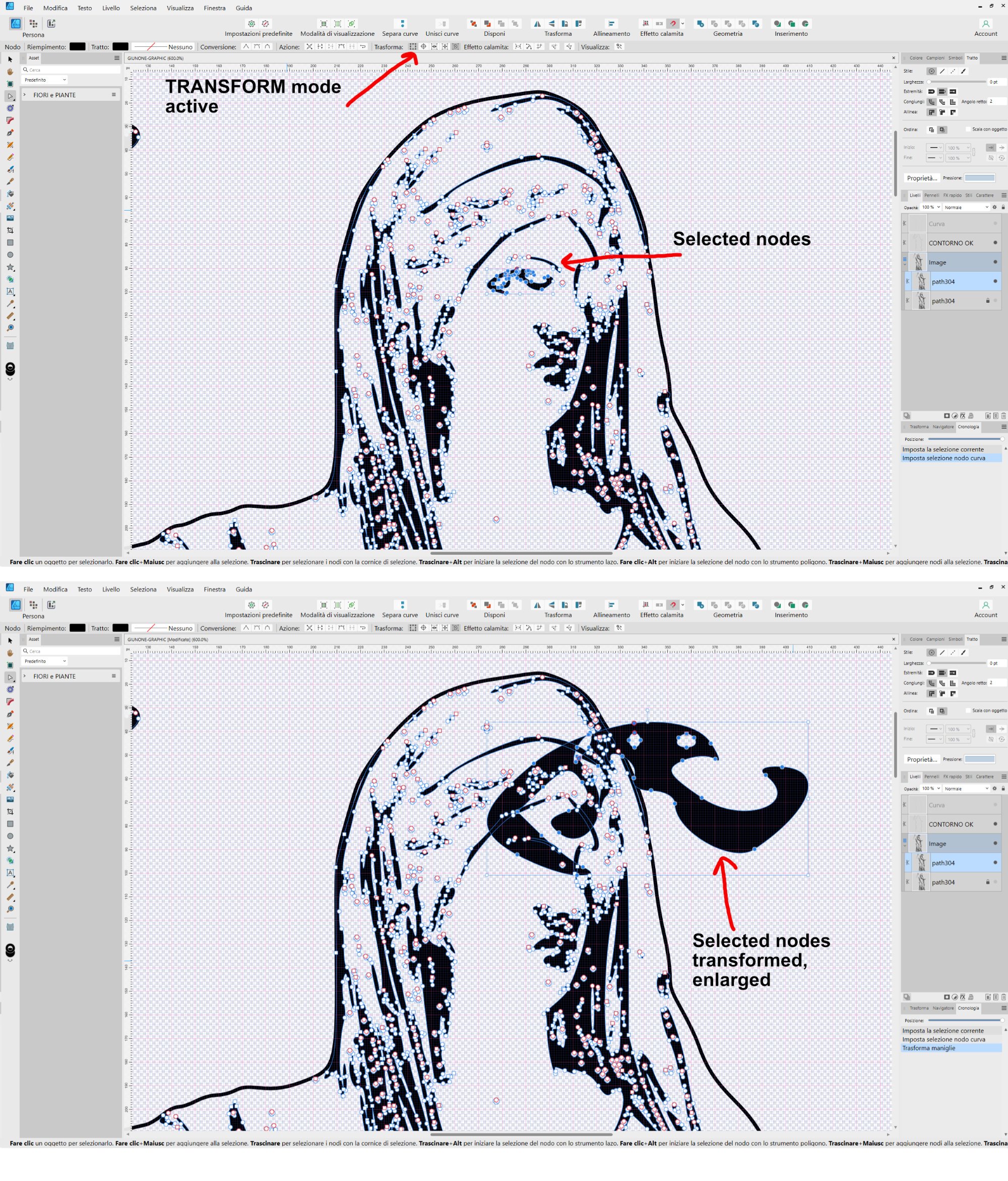Click Proprietà... button in upper window
Viewport: 1008px width, 1181px height.
tap(921, 178)
